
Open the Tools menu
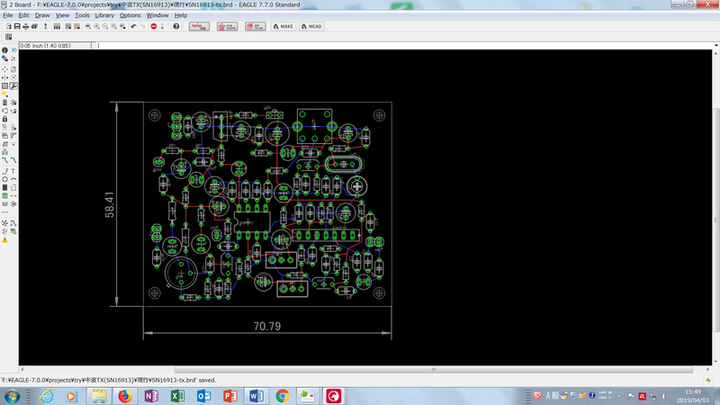pos(82,16)
